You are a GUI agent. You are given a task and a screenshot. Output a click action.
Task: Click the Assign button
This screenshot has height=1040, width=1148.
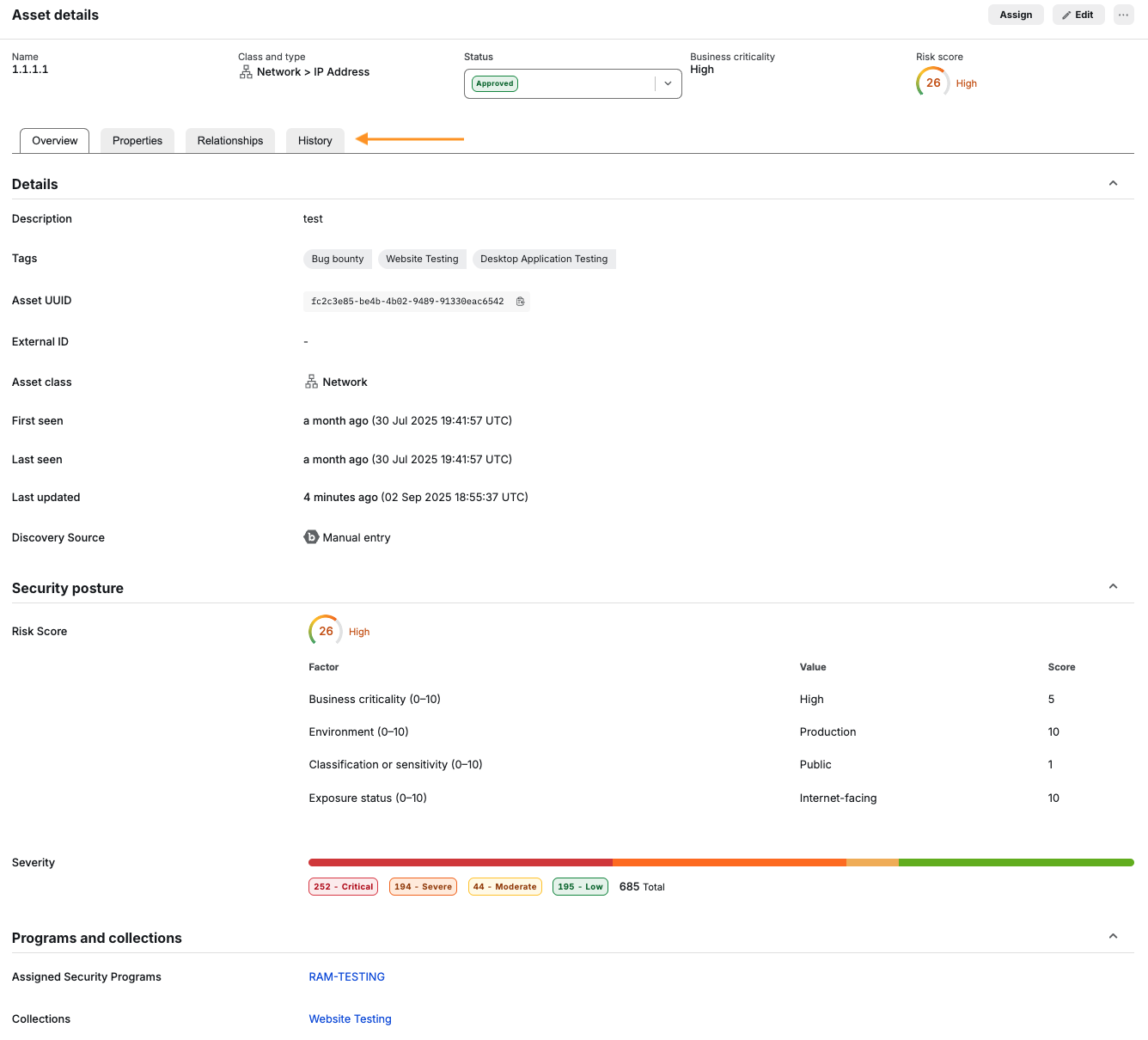1016,15
